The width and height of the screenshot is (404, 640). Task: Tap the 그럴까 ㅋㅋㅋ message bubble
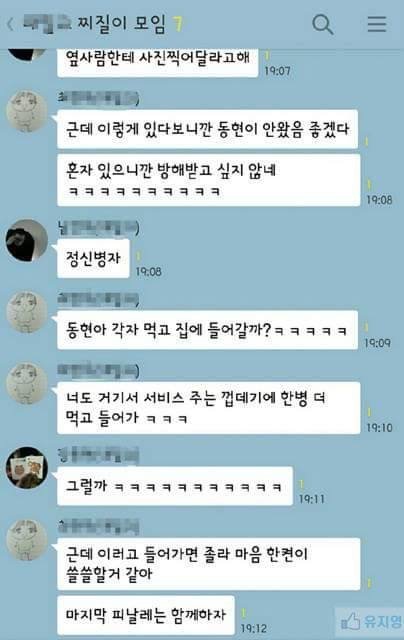click(x=175, y=486)
